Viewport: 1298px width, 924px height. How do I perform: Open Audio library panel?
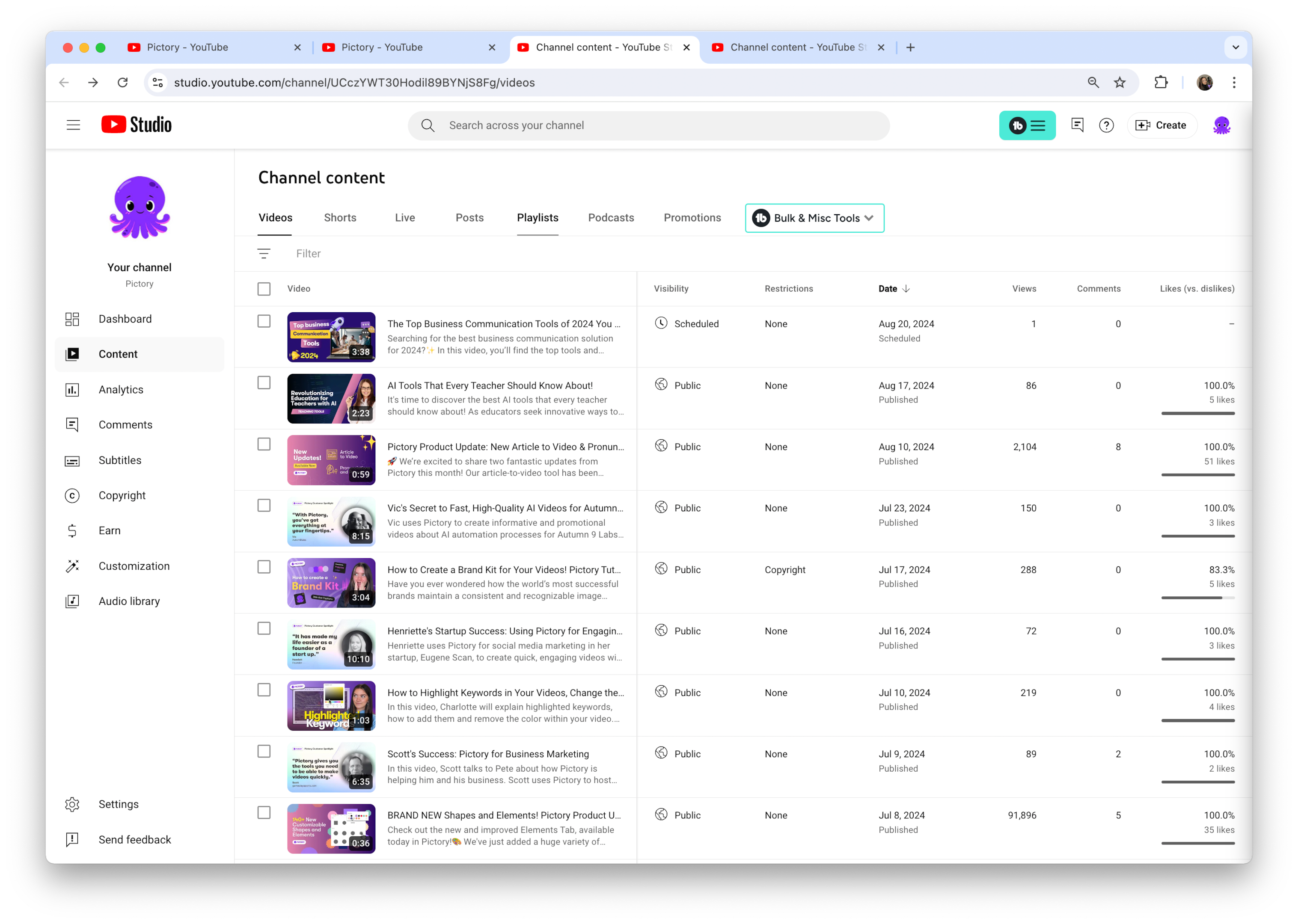point(128,601)
